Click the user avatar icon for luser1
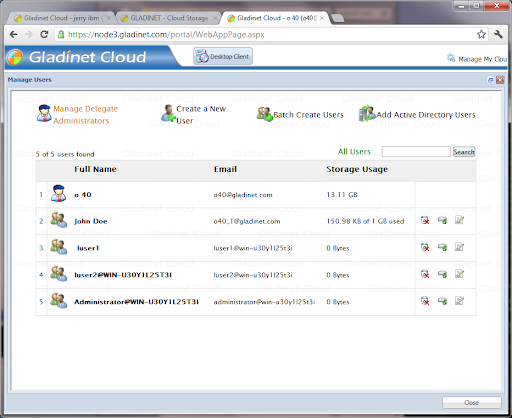The height and width of the screenshot is (418, 512). (x=59, y=247)
